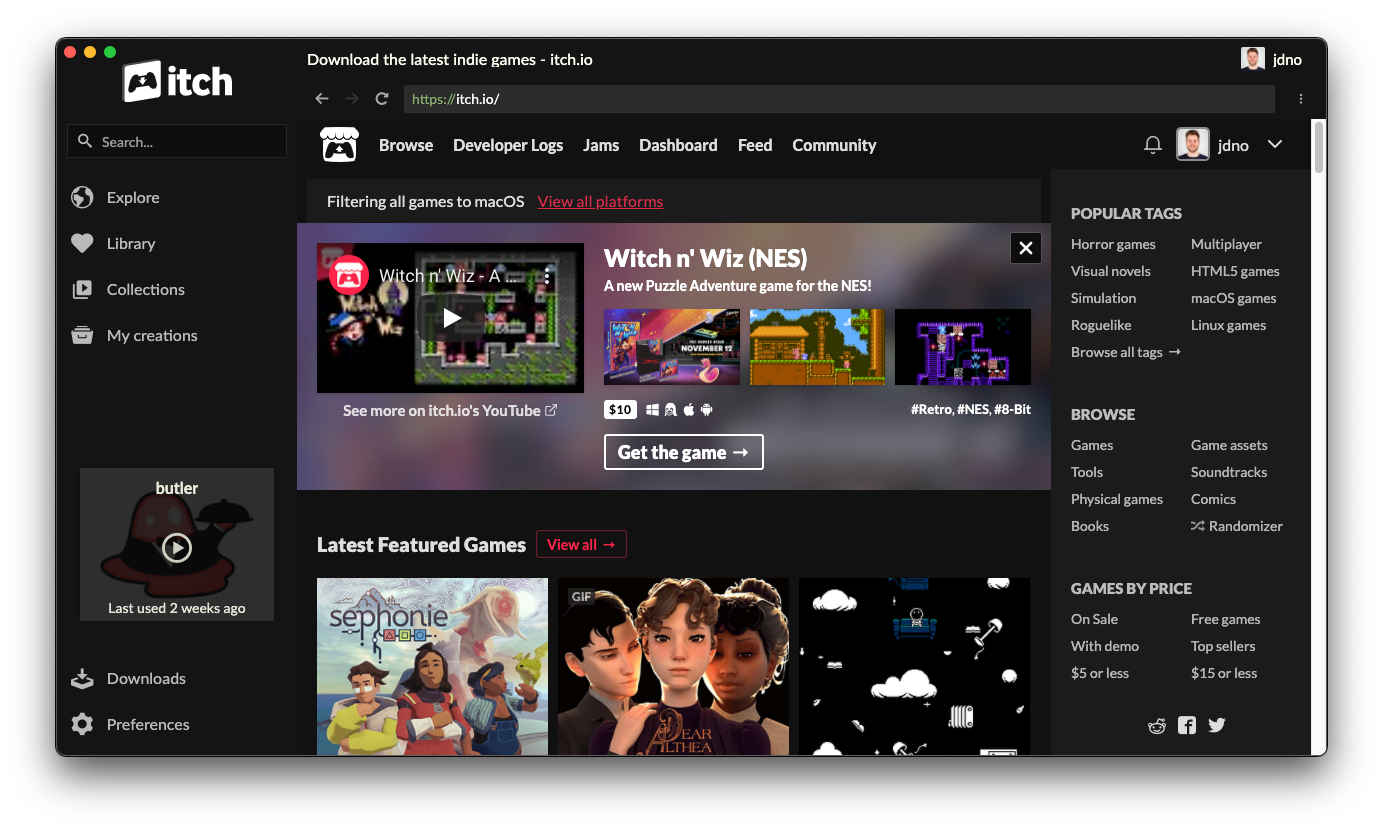Open the itch.io Twitter icon
Image resolution: width=1383 pixels, height=830 pixels.
[1216, 725]
